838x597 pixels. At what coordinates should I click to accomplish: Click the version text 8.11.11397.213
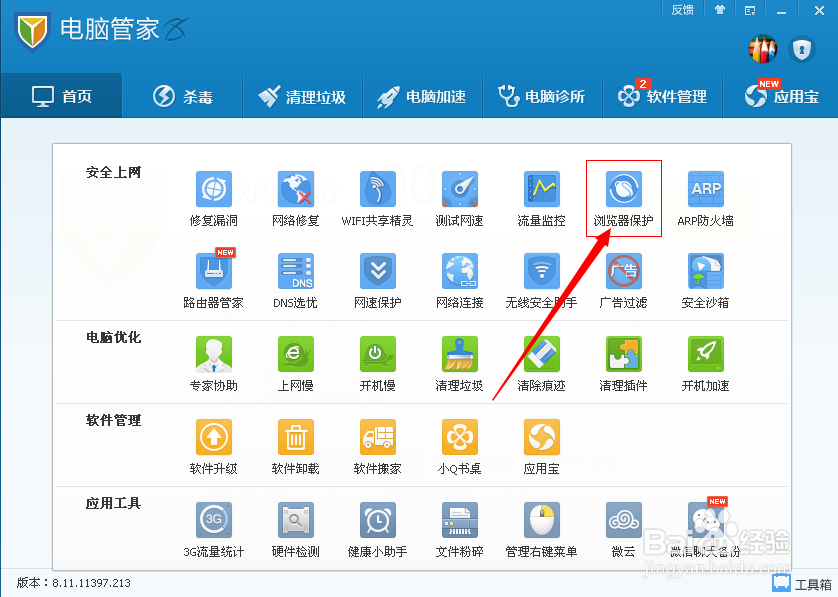(x=91, y=583)
